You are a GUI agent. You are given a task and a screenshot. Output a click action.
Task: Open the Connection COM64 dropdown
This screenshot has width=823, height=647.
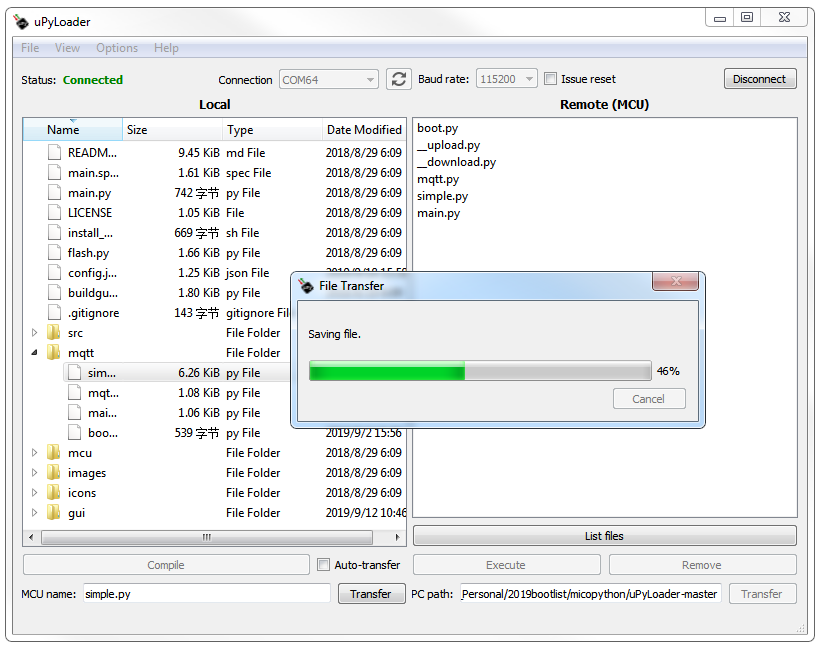click(329, 80)
